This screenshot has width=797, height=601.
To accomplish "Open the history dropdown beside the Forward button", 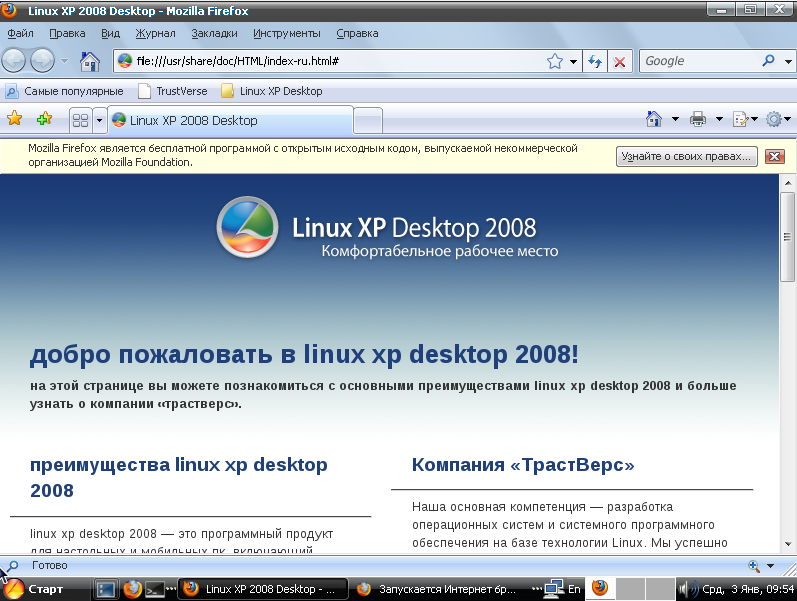I will pos(65,61).
